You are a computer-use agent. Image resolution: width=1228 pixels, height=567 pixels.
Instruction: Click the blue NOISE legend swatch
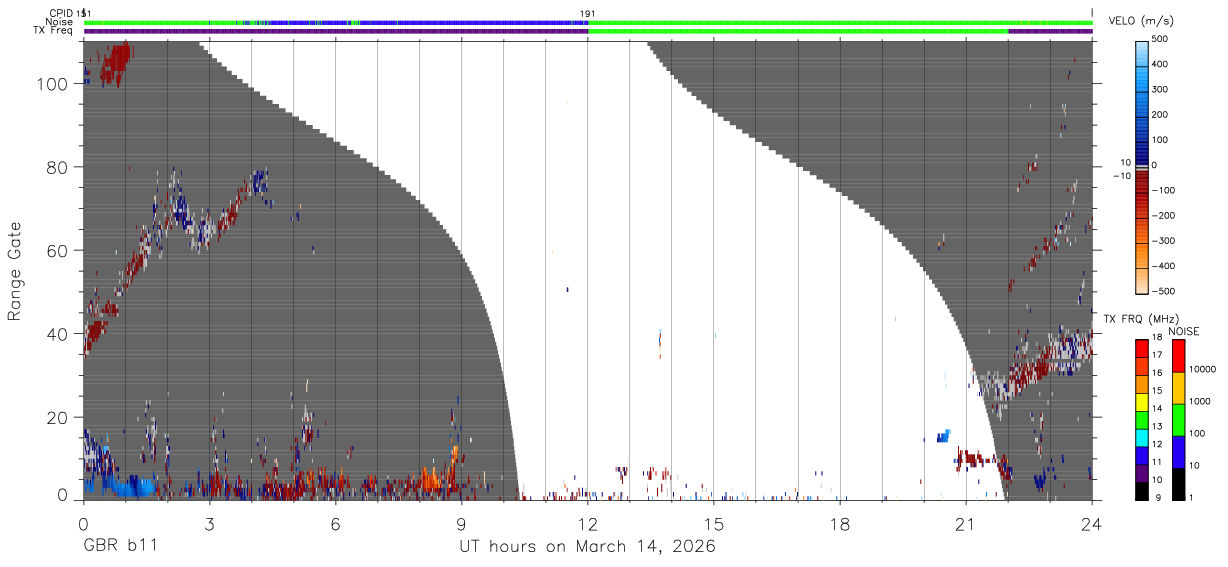click(1179, 451)
